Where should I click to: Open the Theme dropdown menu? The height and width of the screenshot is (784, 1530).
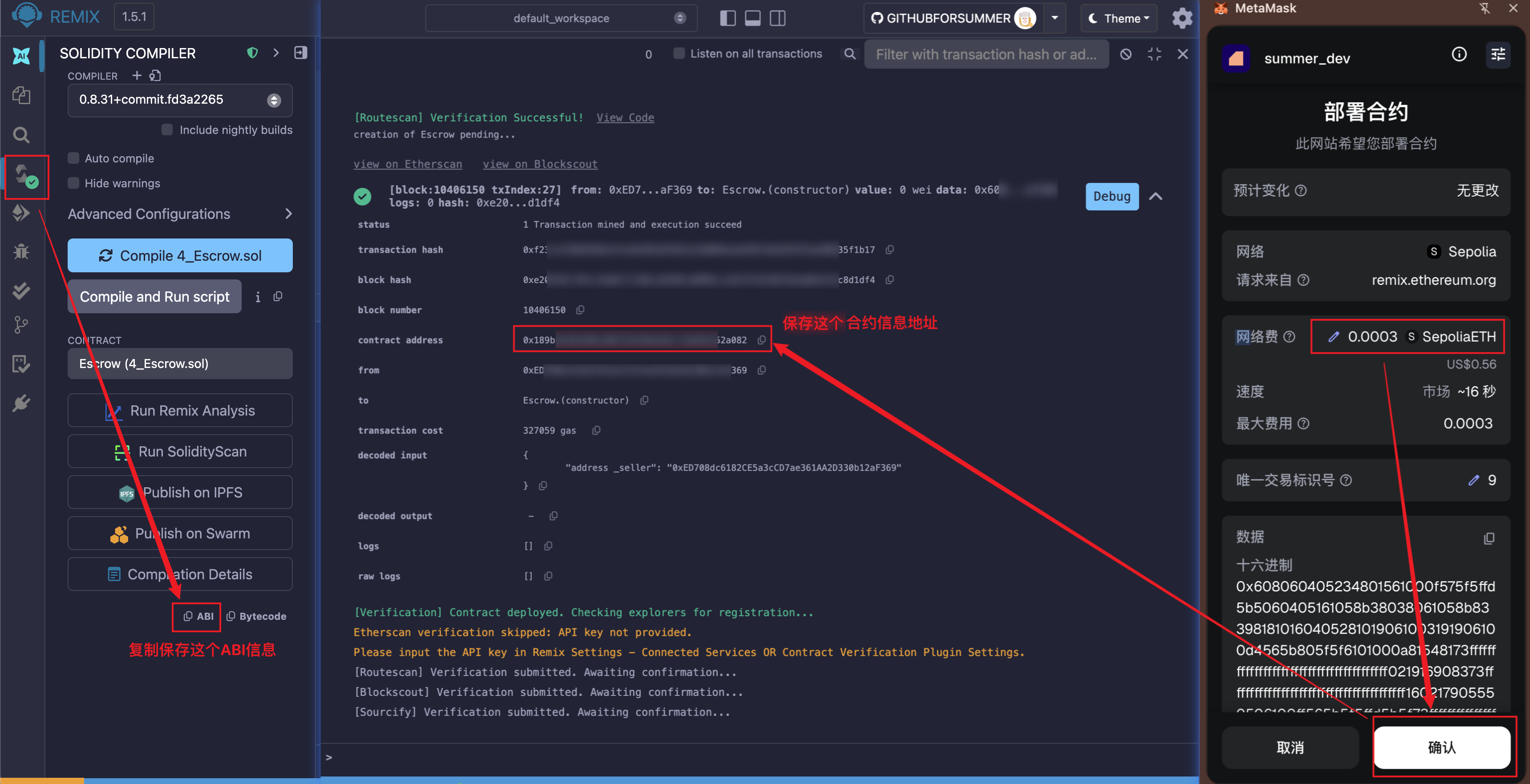pos(1118,18)
